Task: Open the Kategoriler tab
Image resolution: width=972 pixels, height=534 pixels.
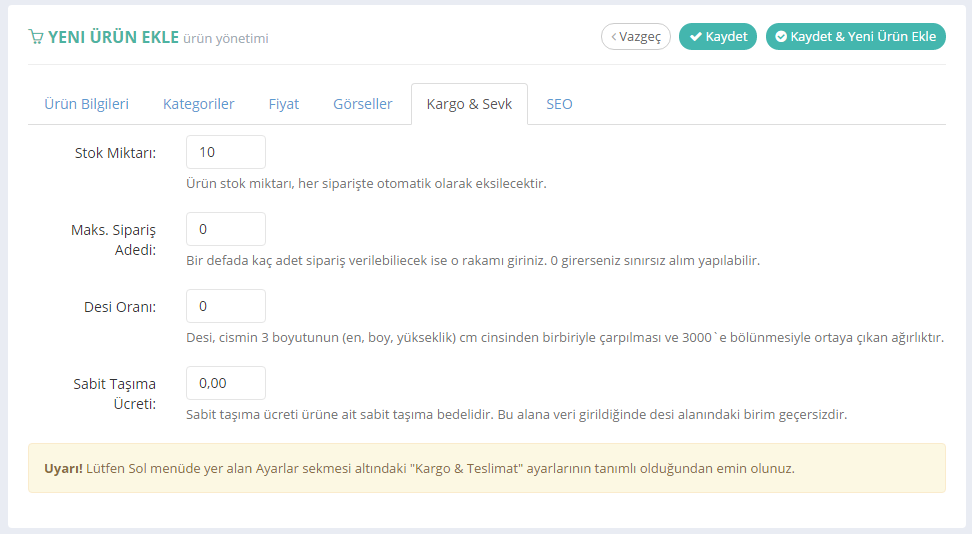Action: (199, 104)
